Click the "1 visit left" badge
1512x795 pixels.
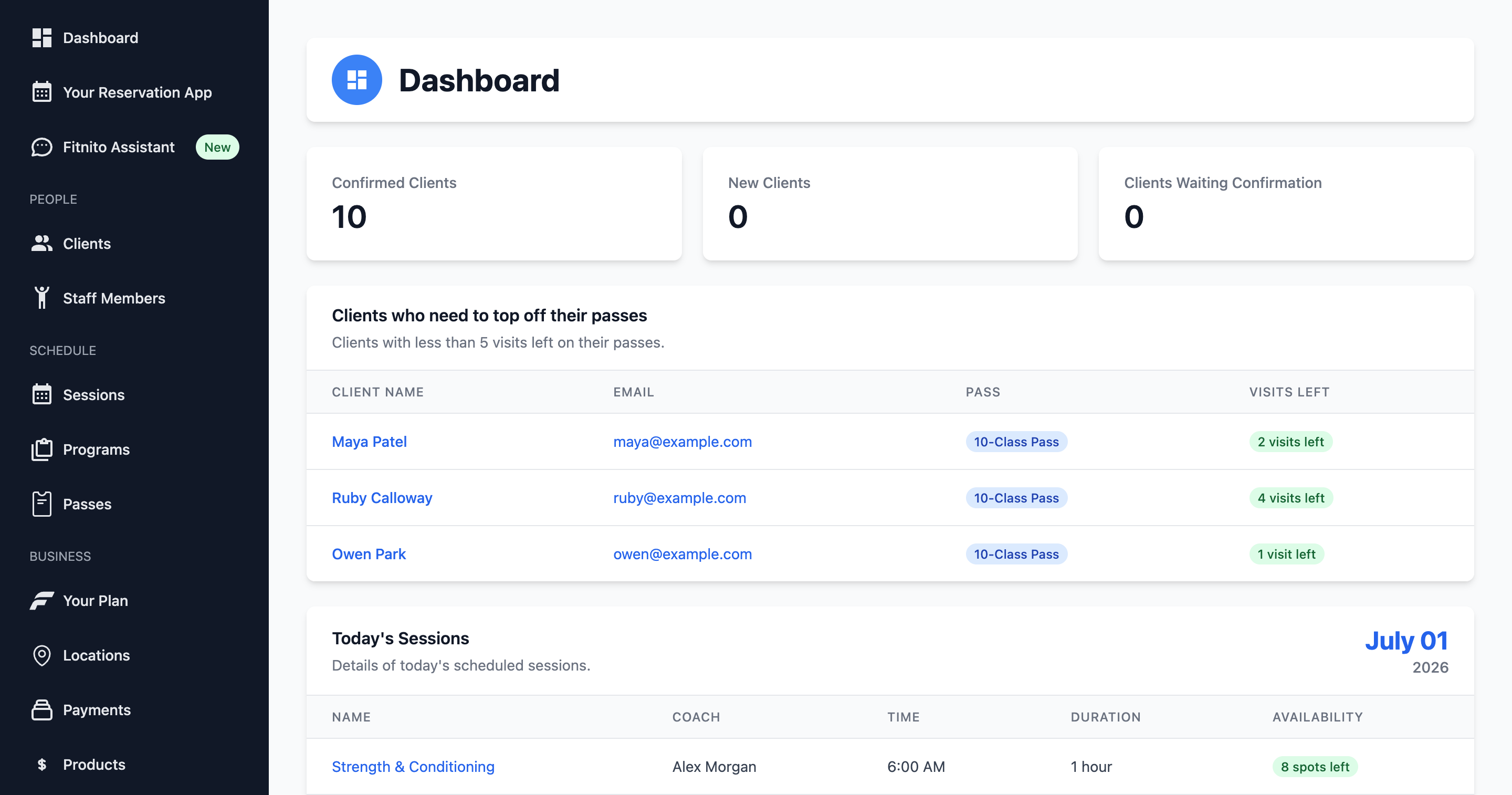(1286, 553)
